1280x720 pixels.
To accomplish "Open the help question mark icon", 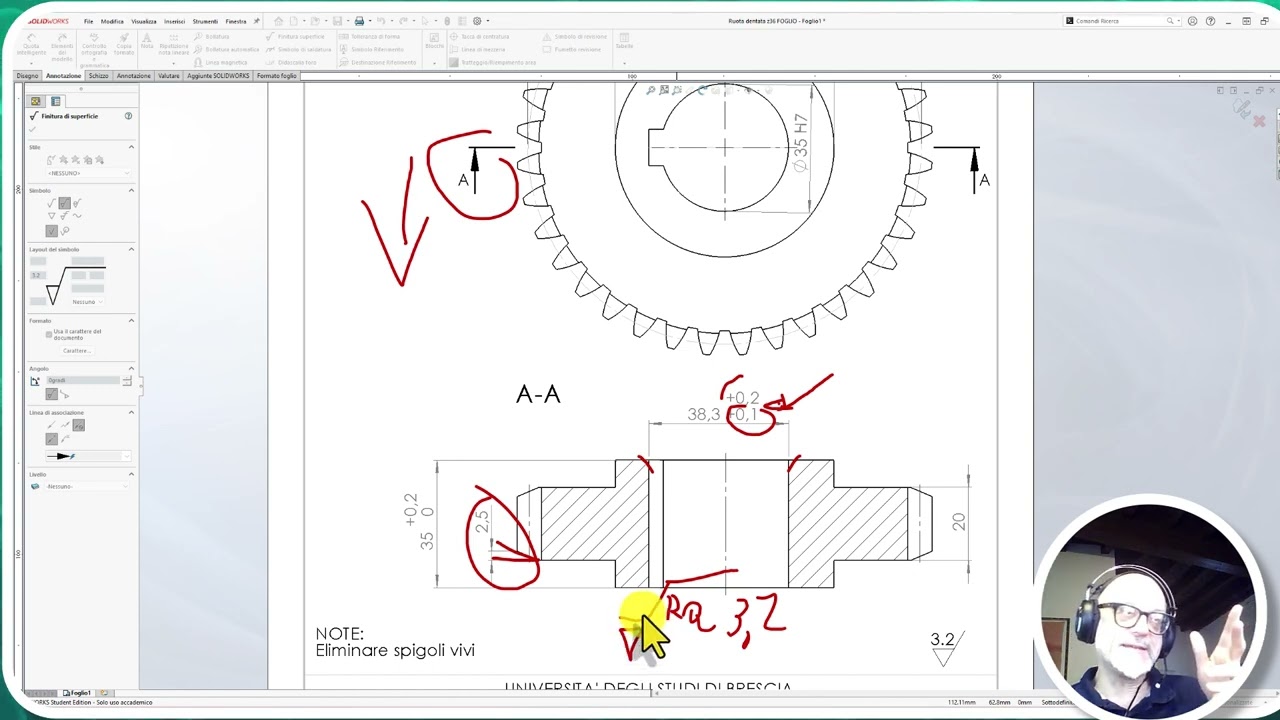I will coord(1210,21).
